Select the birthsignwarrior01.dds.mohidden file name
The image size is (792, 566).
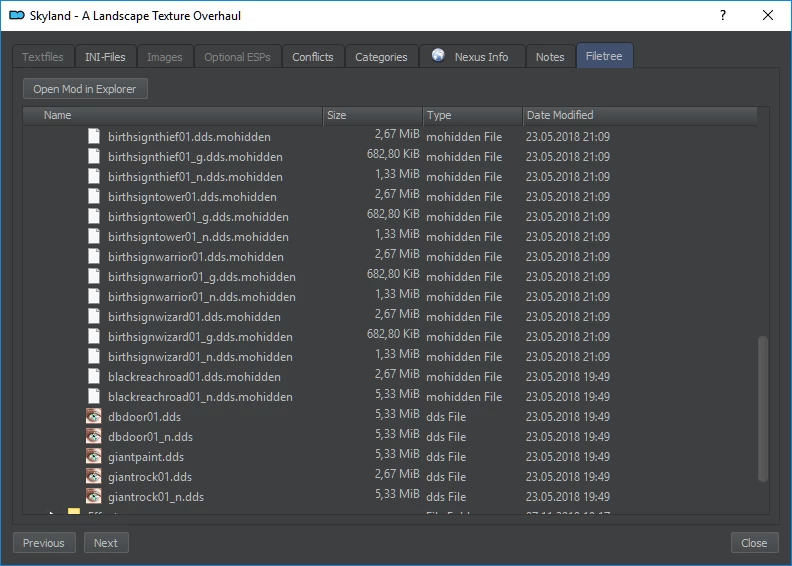196,257
